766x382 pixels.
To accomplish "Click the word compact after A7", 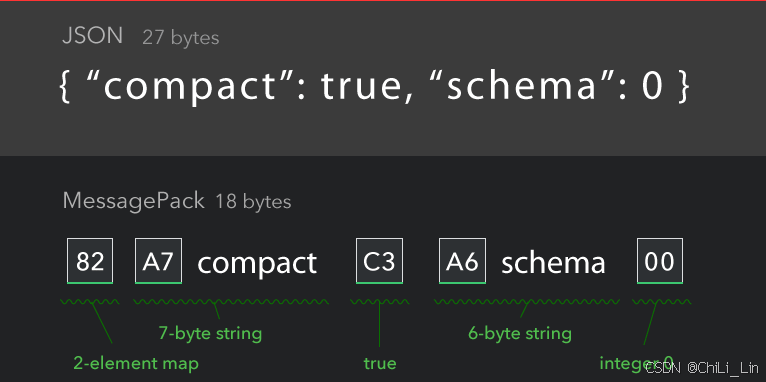I will [x=257, y=264].
